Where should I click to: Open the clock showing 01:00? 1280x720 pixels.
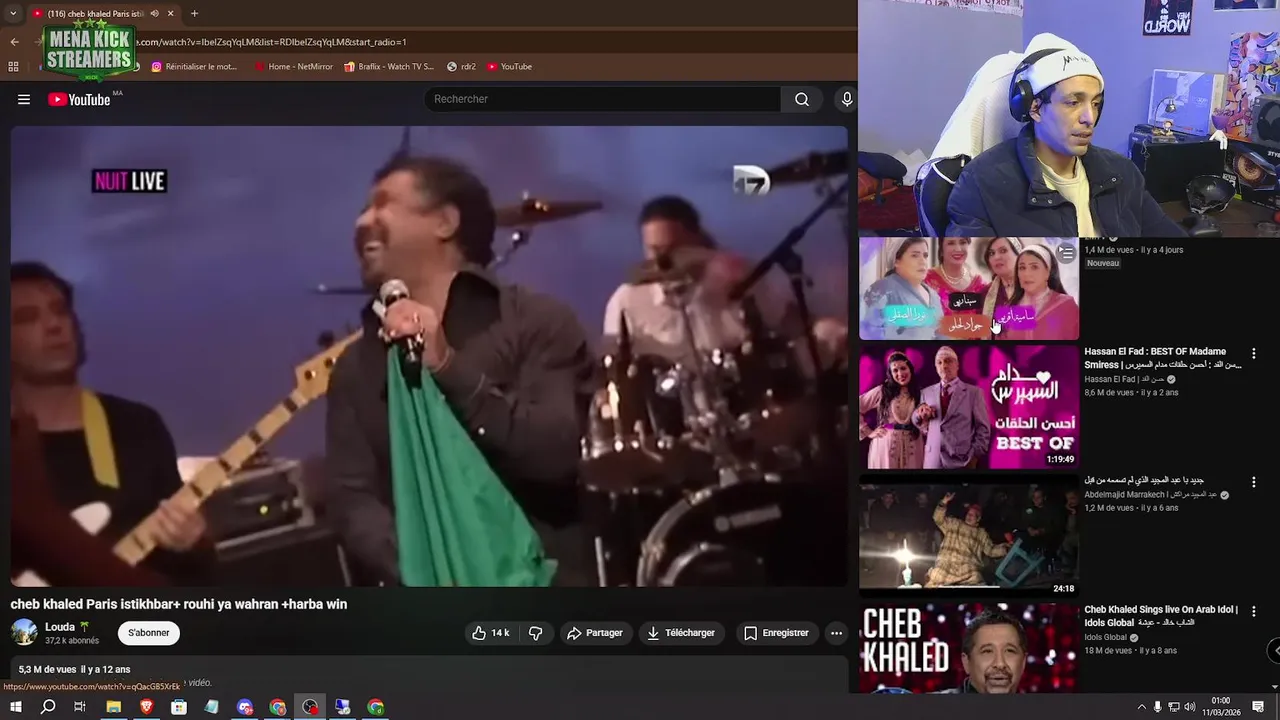click(x=1221, y=707)
